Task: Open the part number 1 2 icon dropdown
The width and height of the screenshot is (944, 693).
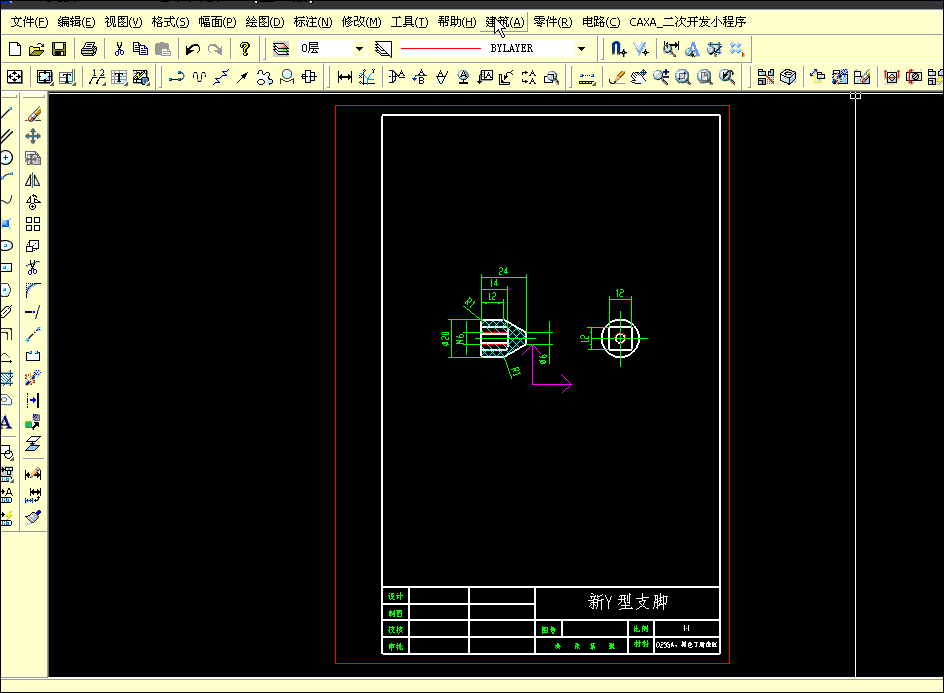Action: [97, 77]
